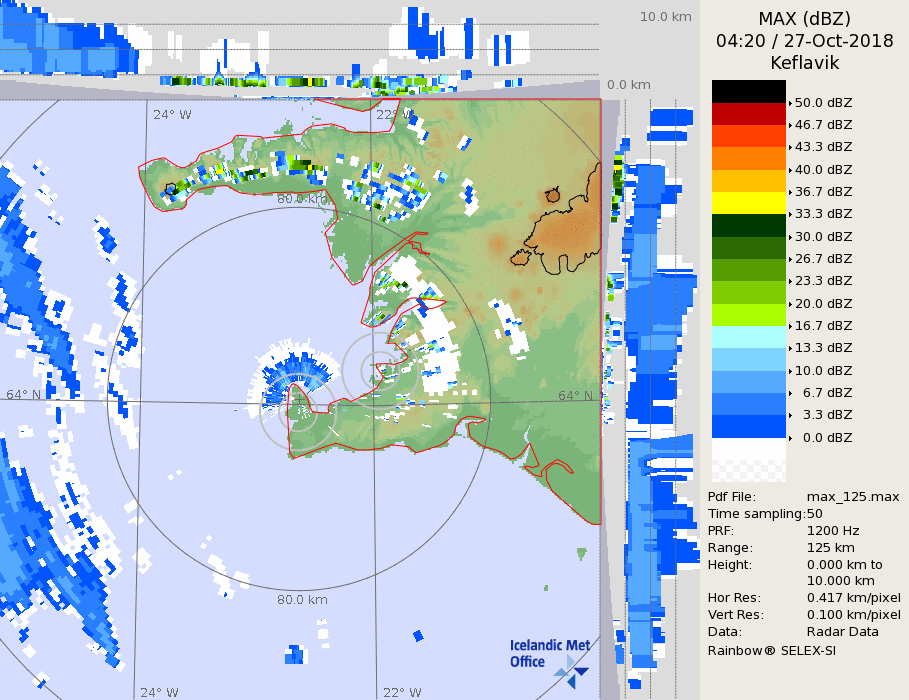Click the 10.0 km height scale label

tap(665, 17)
